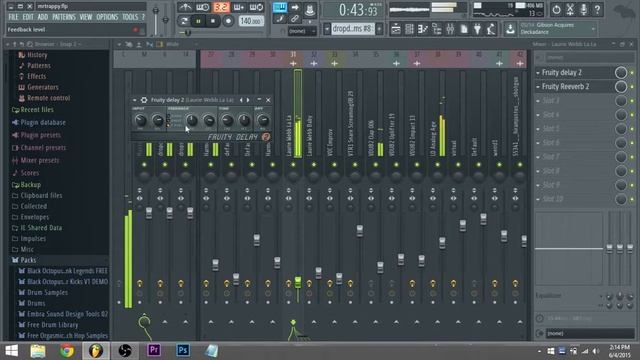Open the mixer Wide layout dropdown

(x=180, y=44)
